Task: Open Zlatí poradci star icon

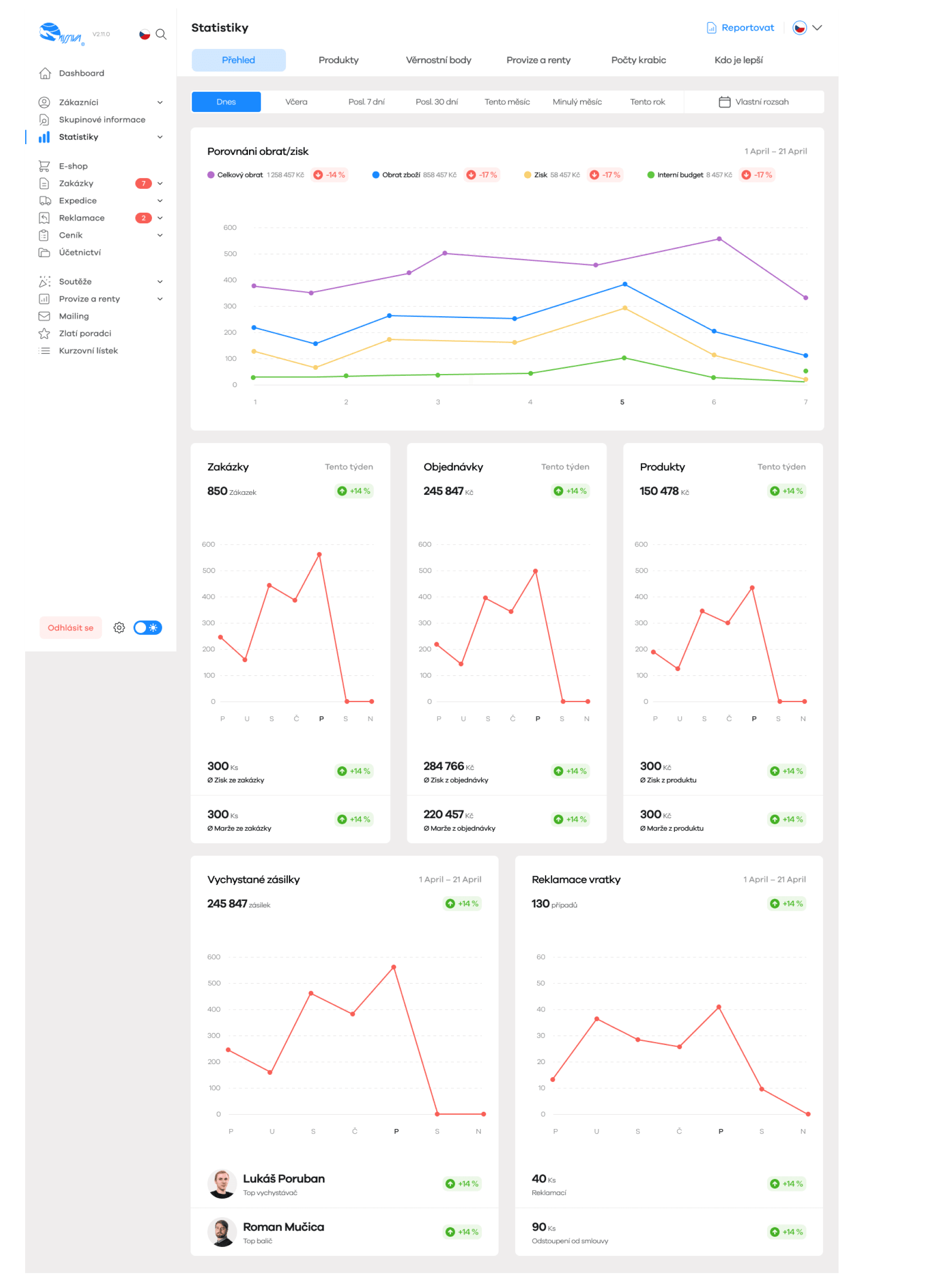Action: coord(44,333)
